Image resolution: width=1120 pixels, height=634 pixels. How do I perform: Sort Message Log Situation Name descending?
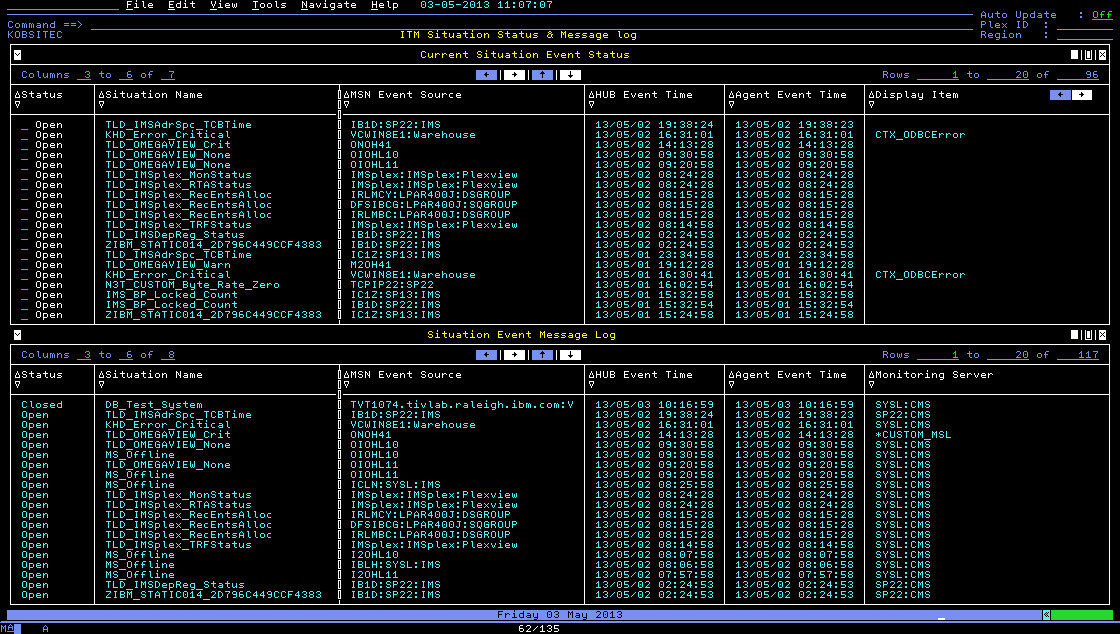[x=101, y=384]
